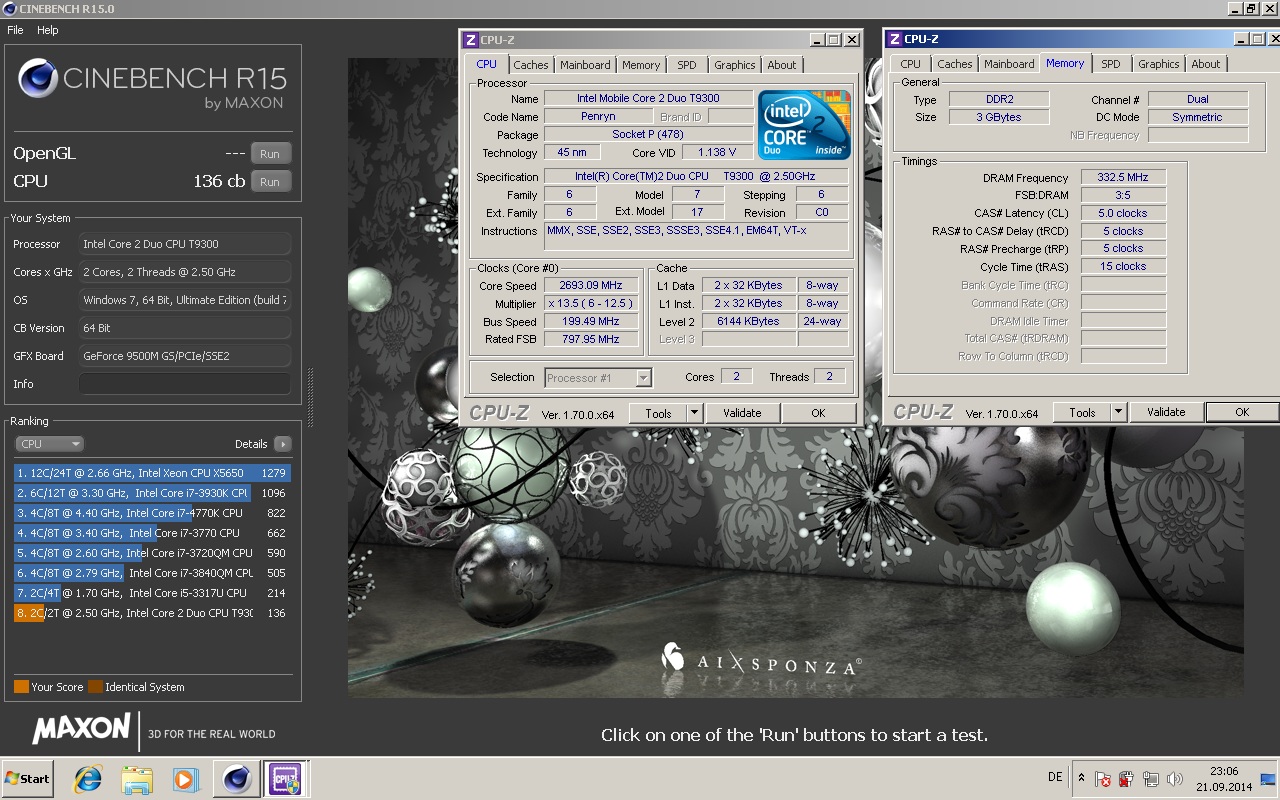
Task: Switch to Memory tab in left CPU-Z
Action: (x=641, y=65)
